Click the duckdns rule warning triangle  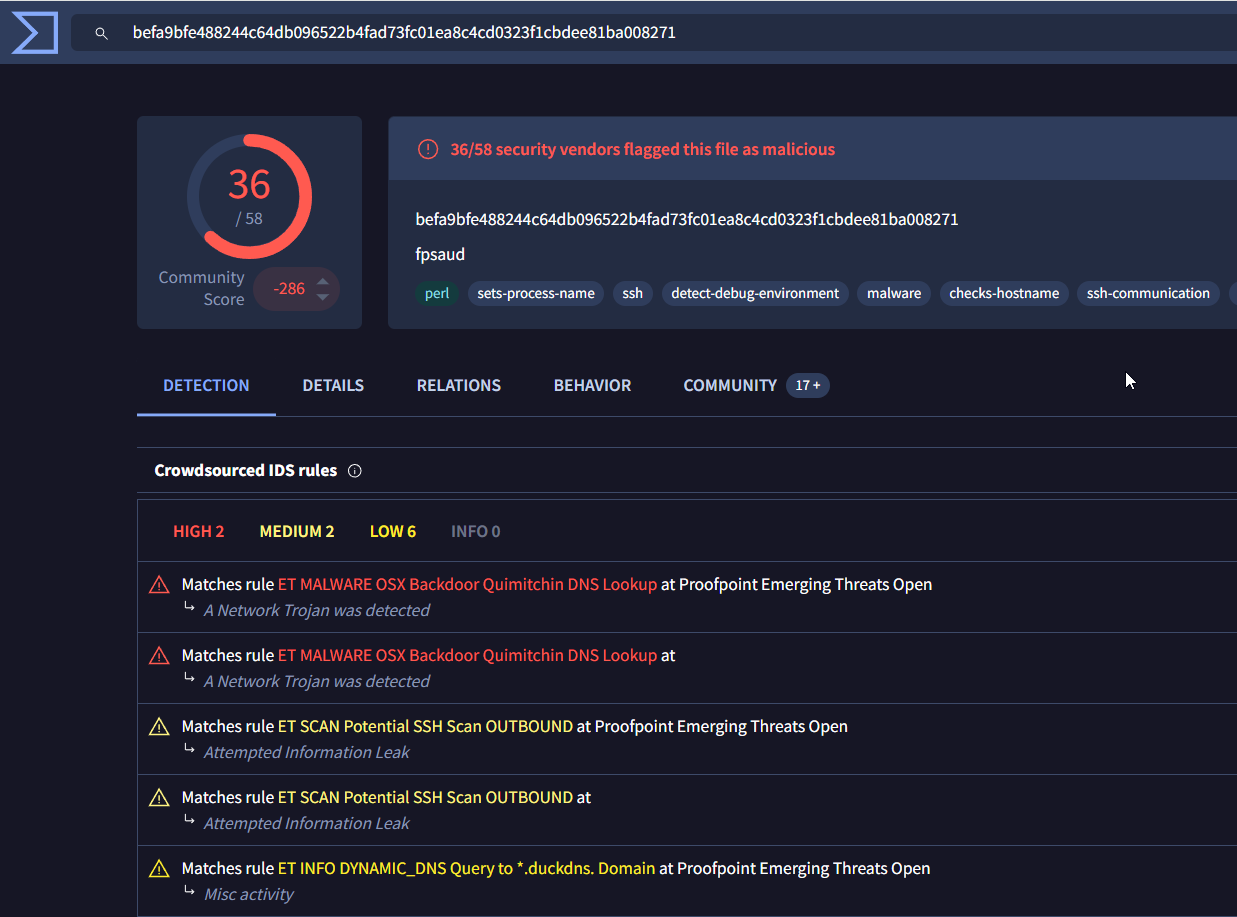[159, 869]
